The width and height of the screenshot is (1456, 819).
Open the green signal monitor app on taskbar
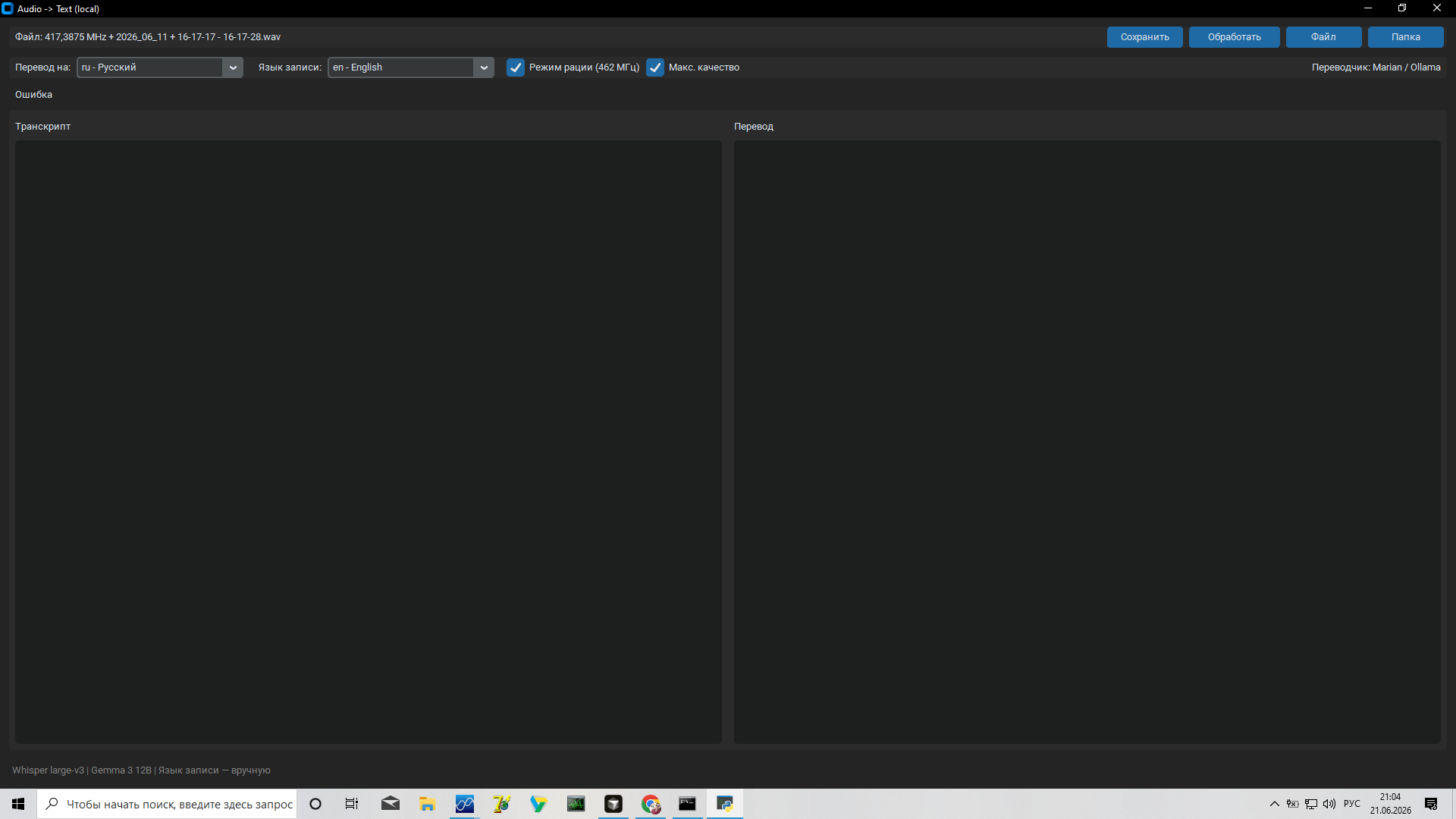pos(576,804)
